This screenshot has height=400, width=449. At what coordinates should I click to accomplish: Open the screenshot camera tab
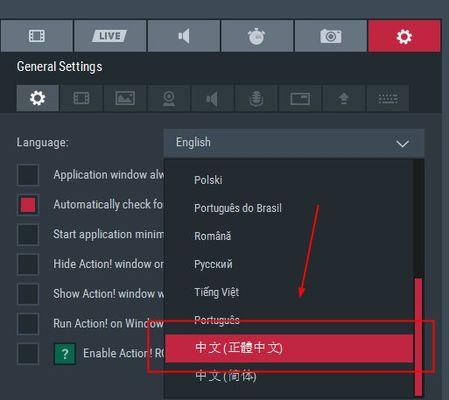[x=331, y=36]
